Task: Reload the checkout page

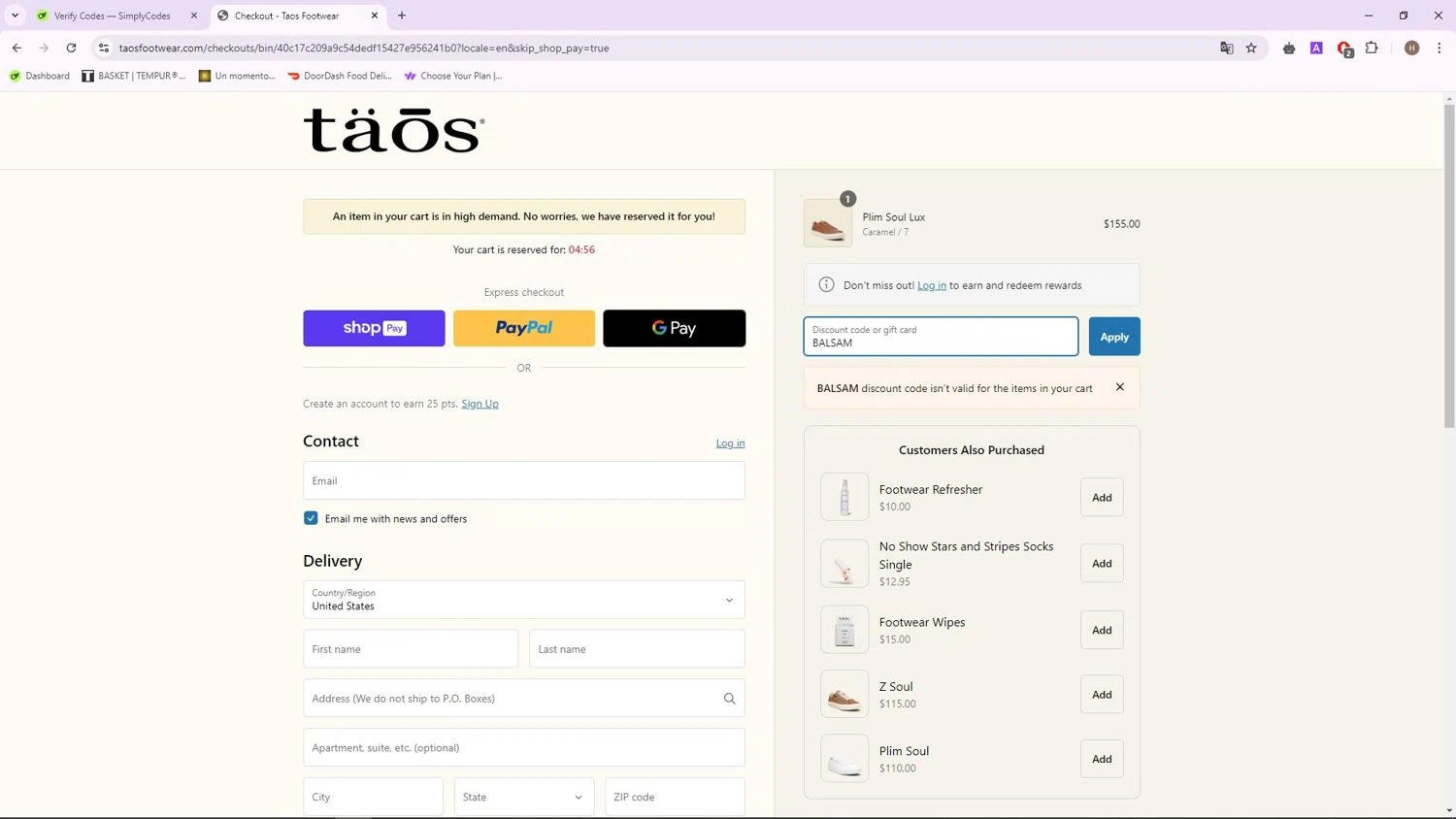Action: [71, 48]
